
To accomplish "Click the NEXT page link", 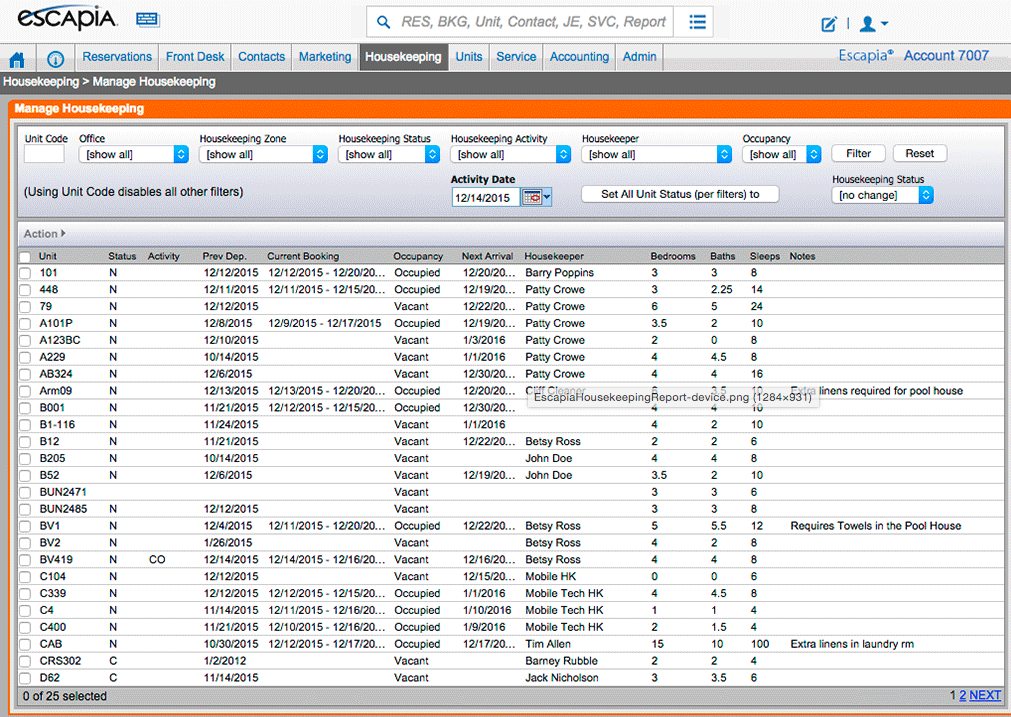I will [x=985, y=696].
